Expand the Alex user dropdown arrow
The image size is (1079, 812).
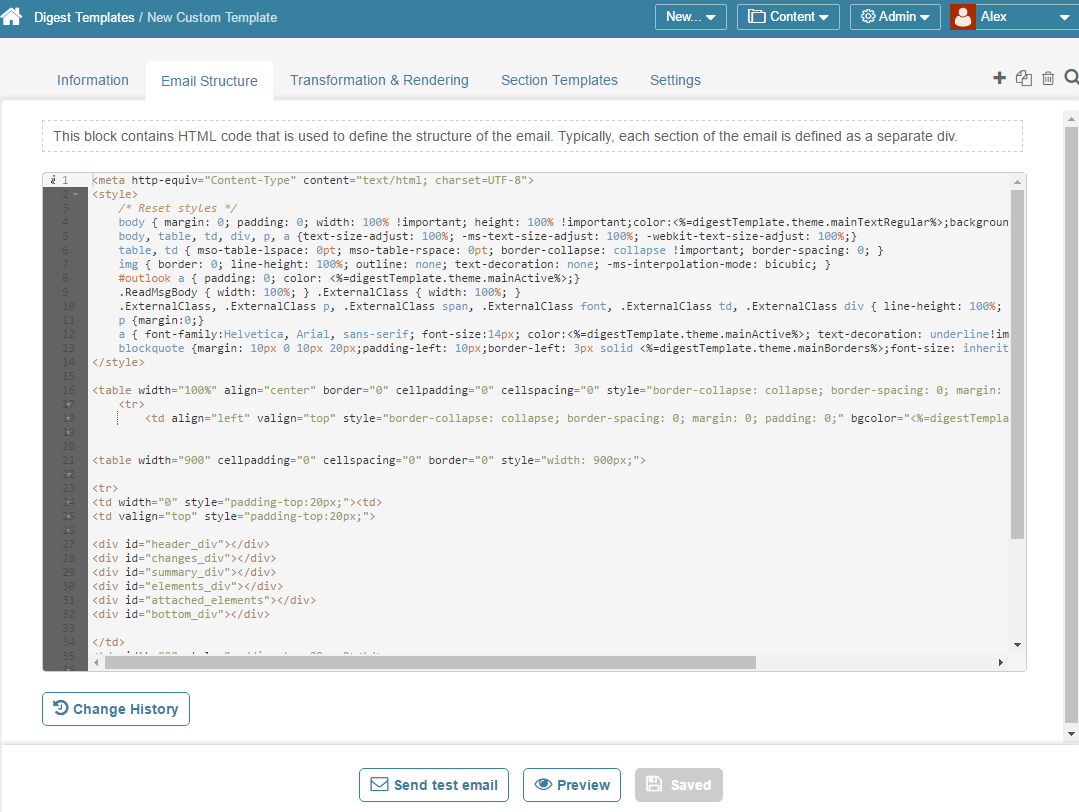[1062, 17]
